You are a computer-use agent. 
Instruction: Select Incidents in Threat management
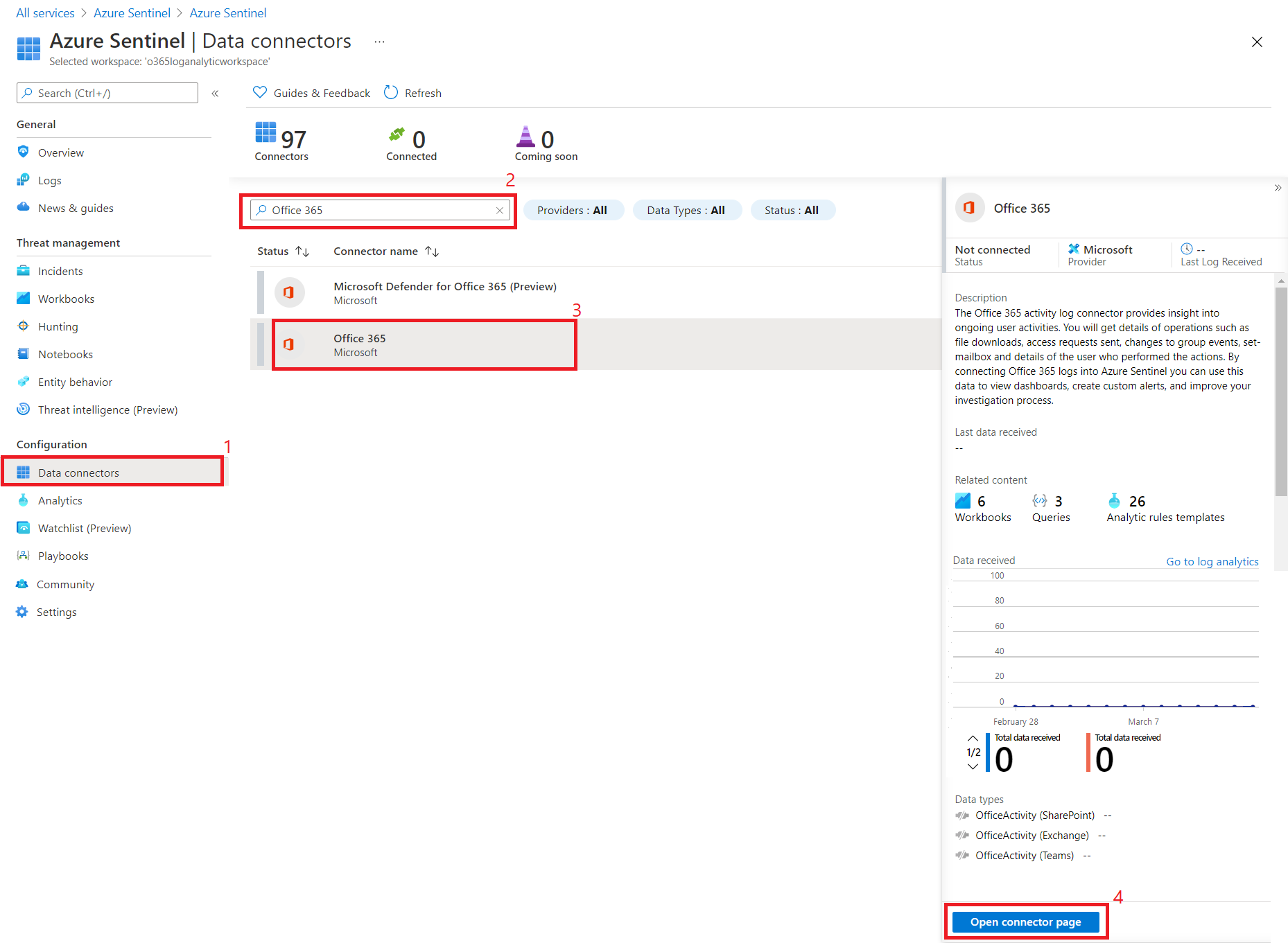pos(60,271)
